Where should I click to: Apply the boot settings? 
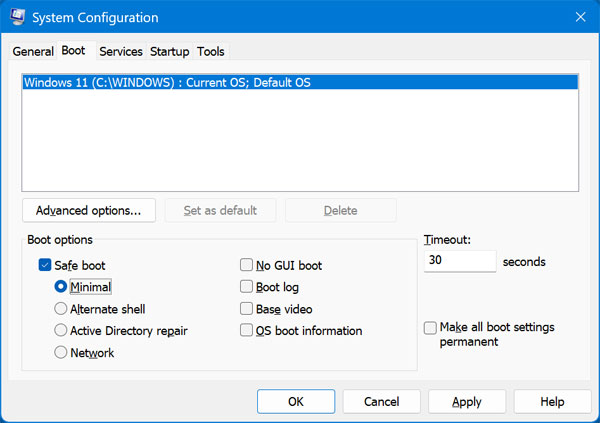click(467, 402)
